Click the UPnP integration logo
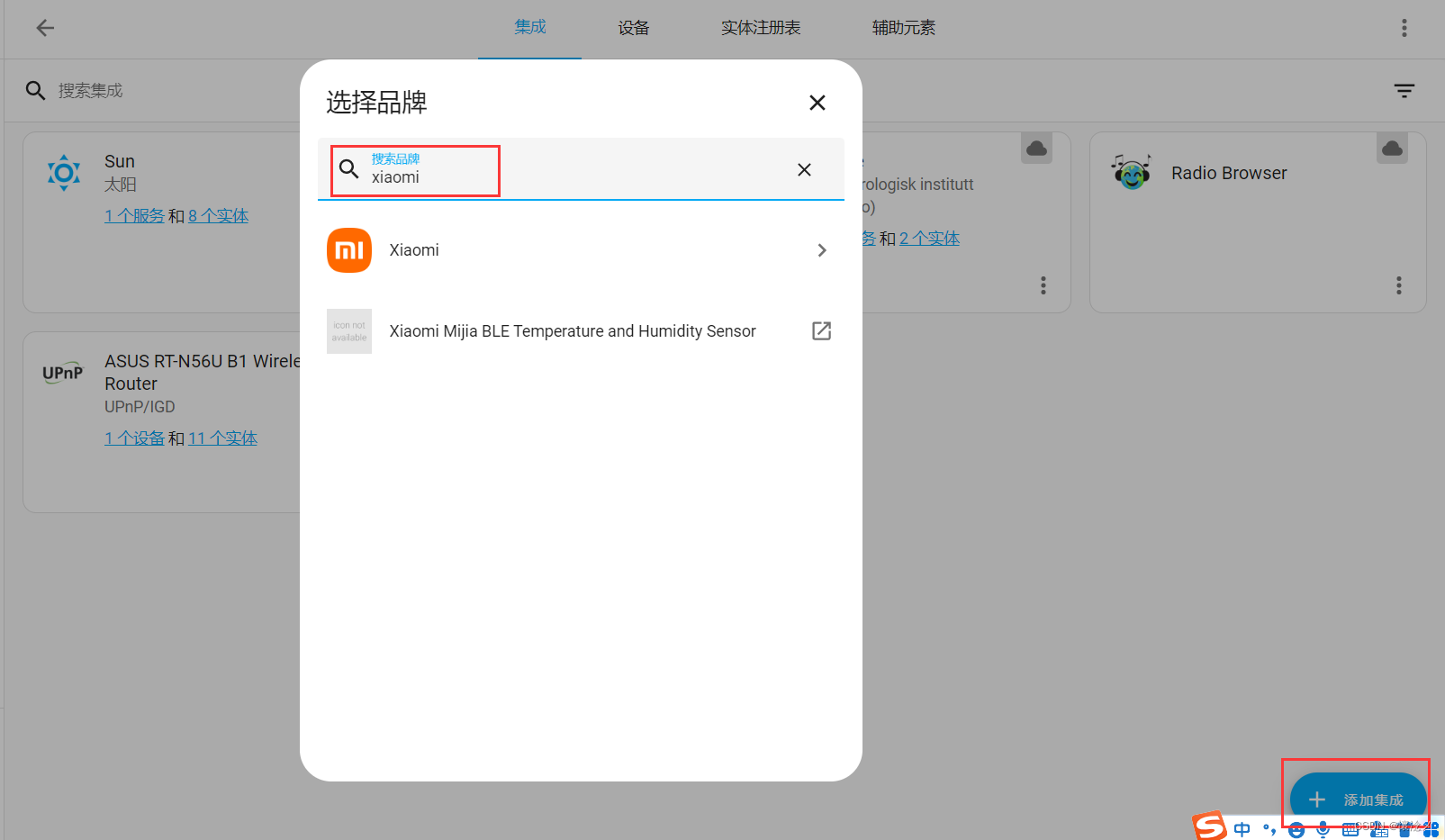The height and width of the screenshot is (840, 1445). pos(63,372)
